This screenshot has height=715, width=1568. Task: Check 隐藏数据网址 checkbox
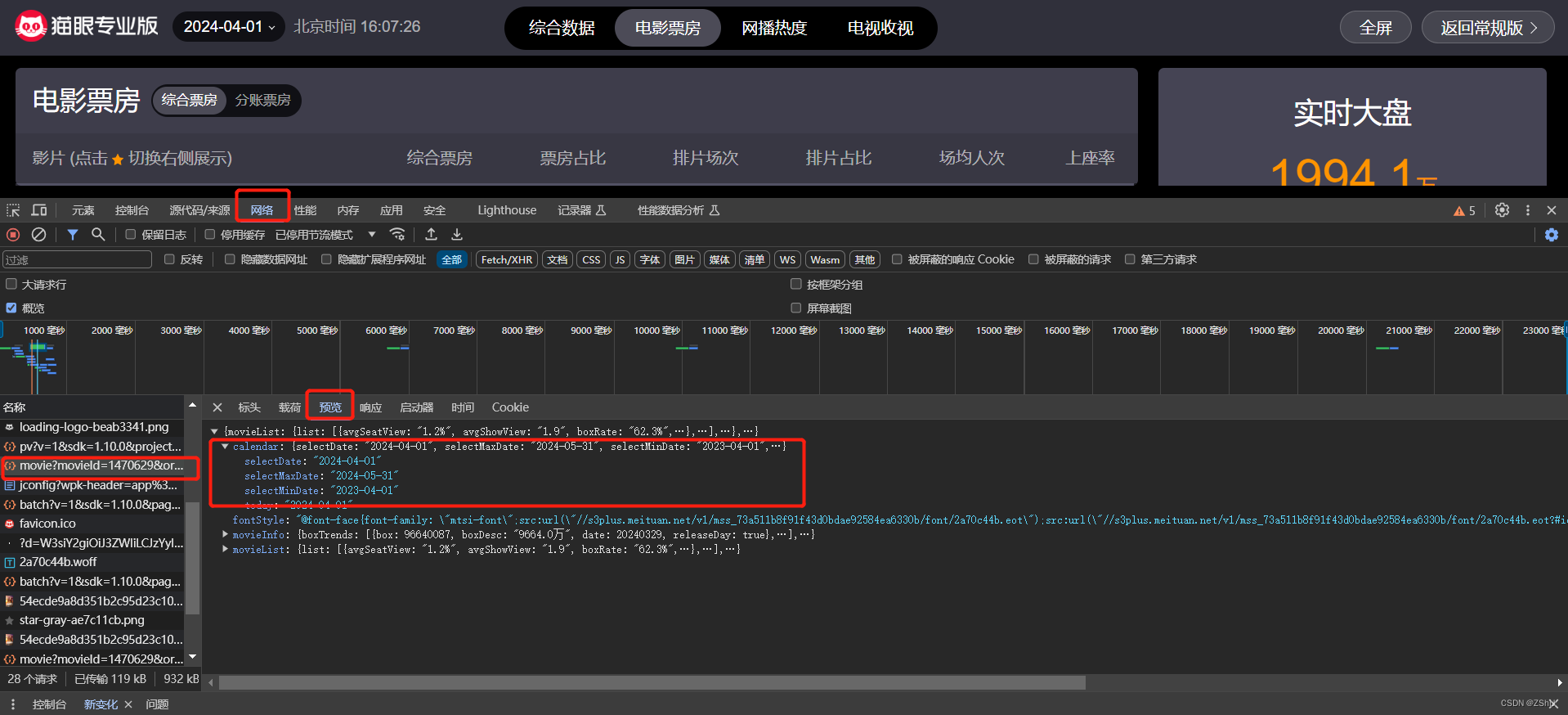pos(230,259)
